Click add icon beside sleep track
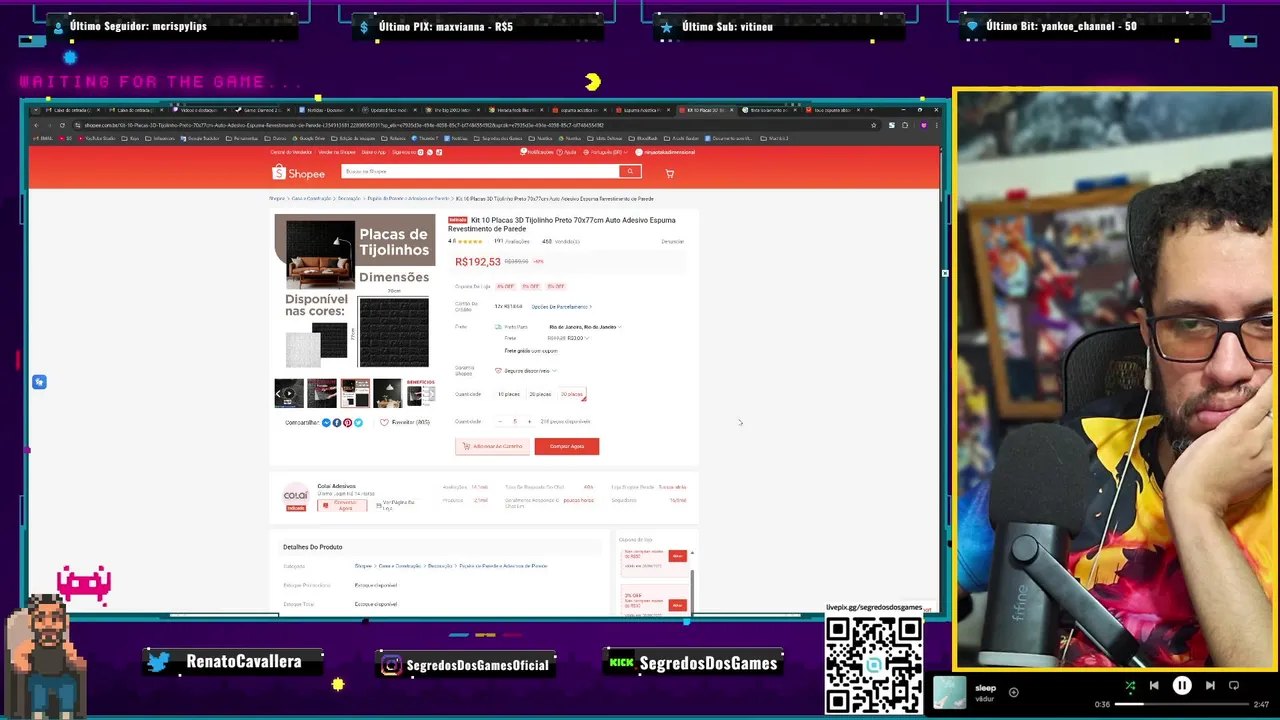Image resolution: width=1280 pixels, height=720 pixels. (x=1013, y=692)
